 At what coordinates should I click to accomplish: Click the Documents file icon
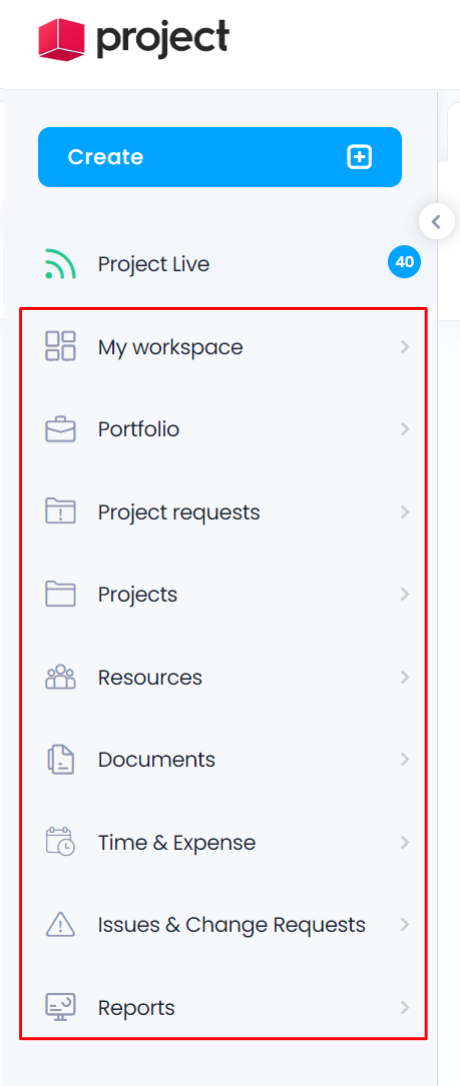point(60,760)
